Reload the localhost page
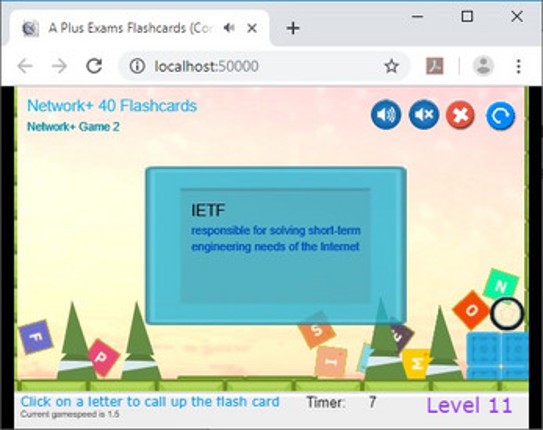The height and width of the screenshot is (430, 543). pyautogui.click(x=94, y=66)
